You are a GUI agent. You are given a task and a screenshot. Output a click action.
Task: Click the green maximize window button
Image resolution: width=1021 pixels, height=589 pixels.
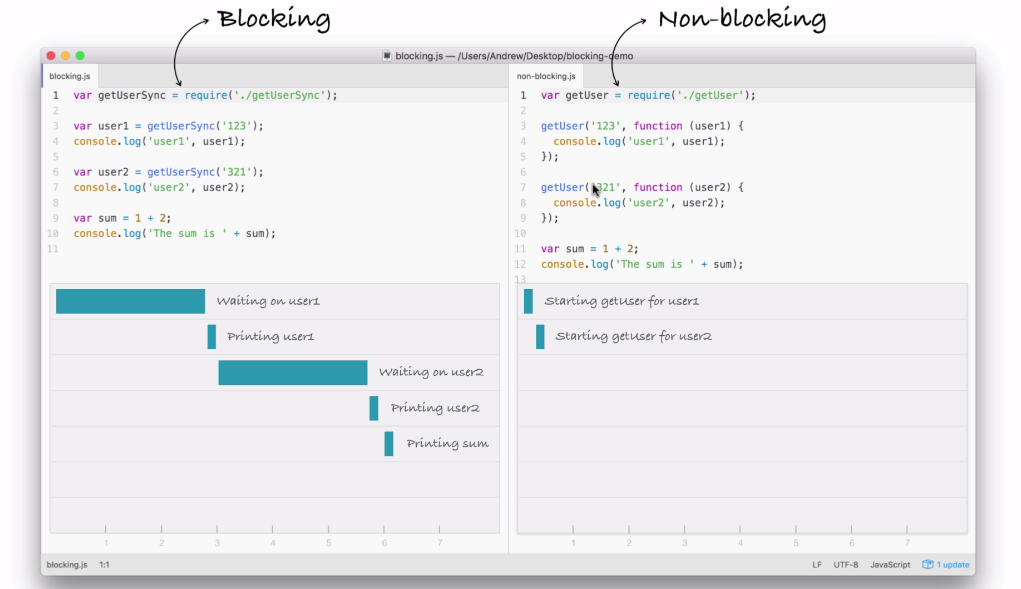click(81, 56)
